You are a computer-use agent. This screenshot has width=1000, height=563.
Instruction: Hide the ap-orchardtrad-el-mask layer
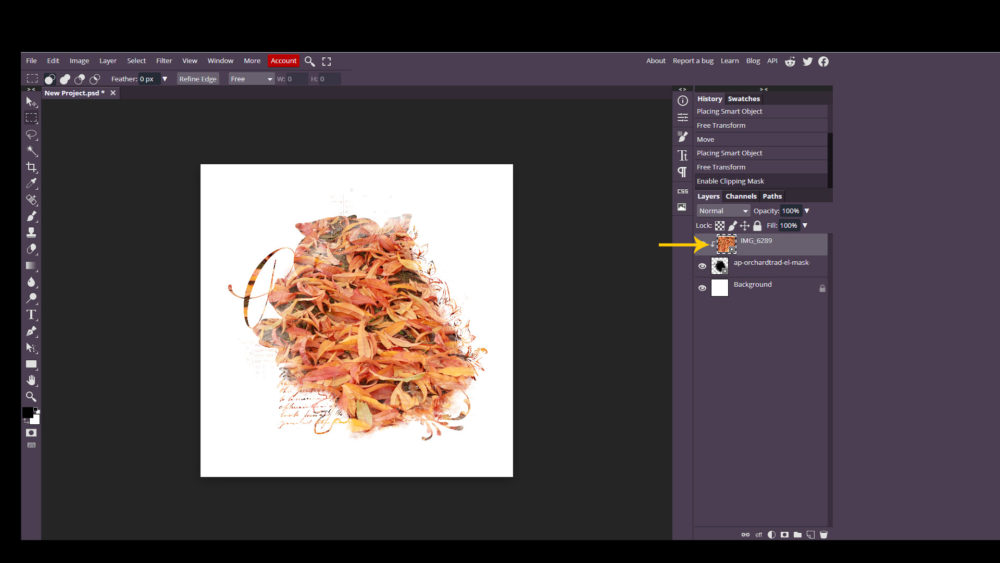(702, 266)
